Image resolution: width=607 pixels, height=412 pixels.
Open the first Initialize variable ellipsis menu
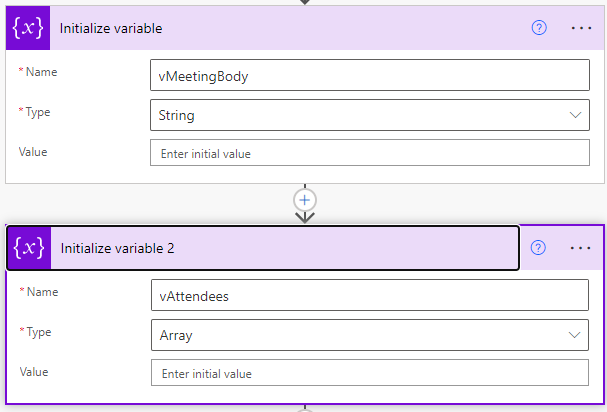pyautogui.click(x=581, y=28)
